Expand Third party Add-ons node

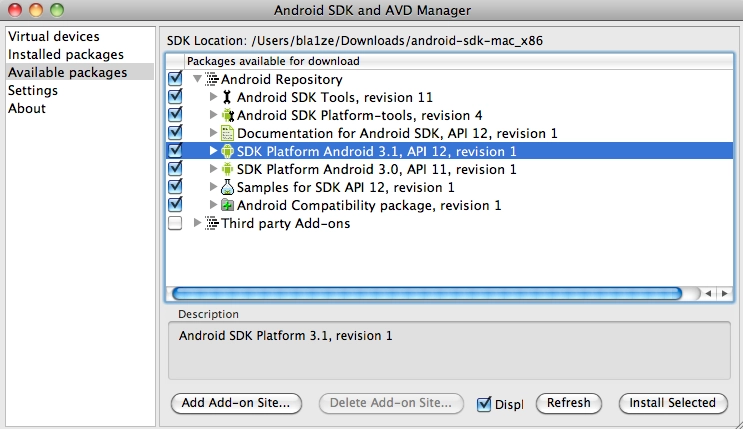pyautogui.click(x=198, y=223)
